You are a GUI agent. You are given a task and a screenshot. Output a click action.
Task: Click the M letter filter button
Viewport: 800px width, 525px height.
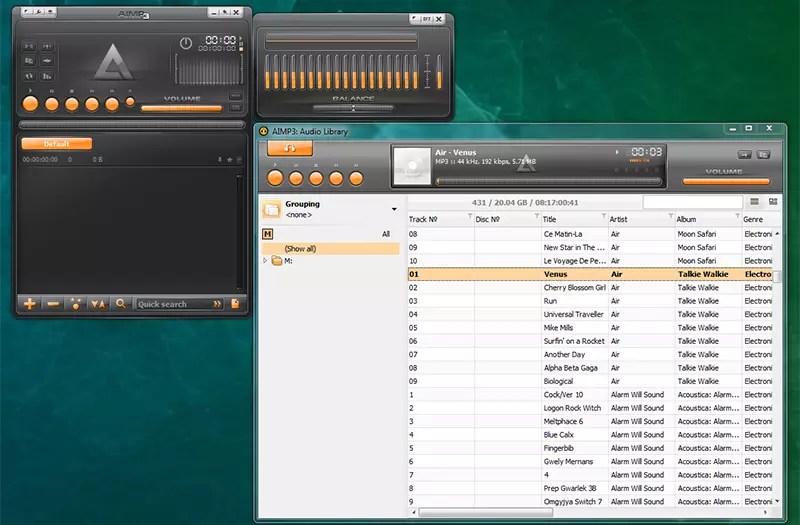point(267,234)
